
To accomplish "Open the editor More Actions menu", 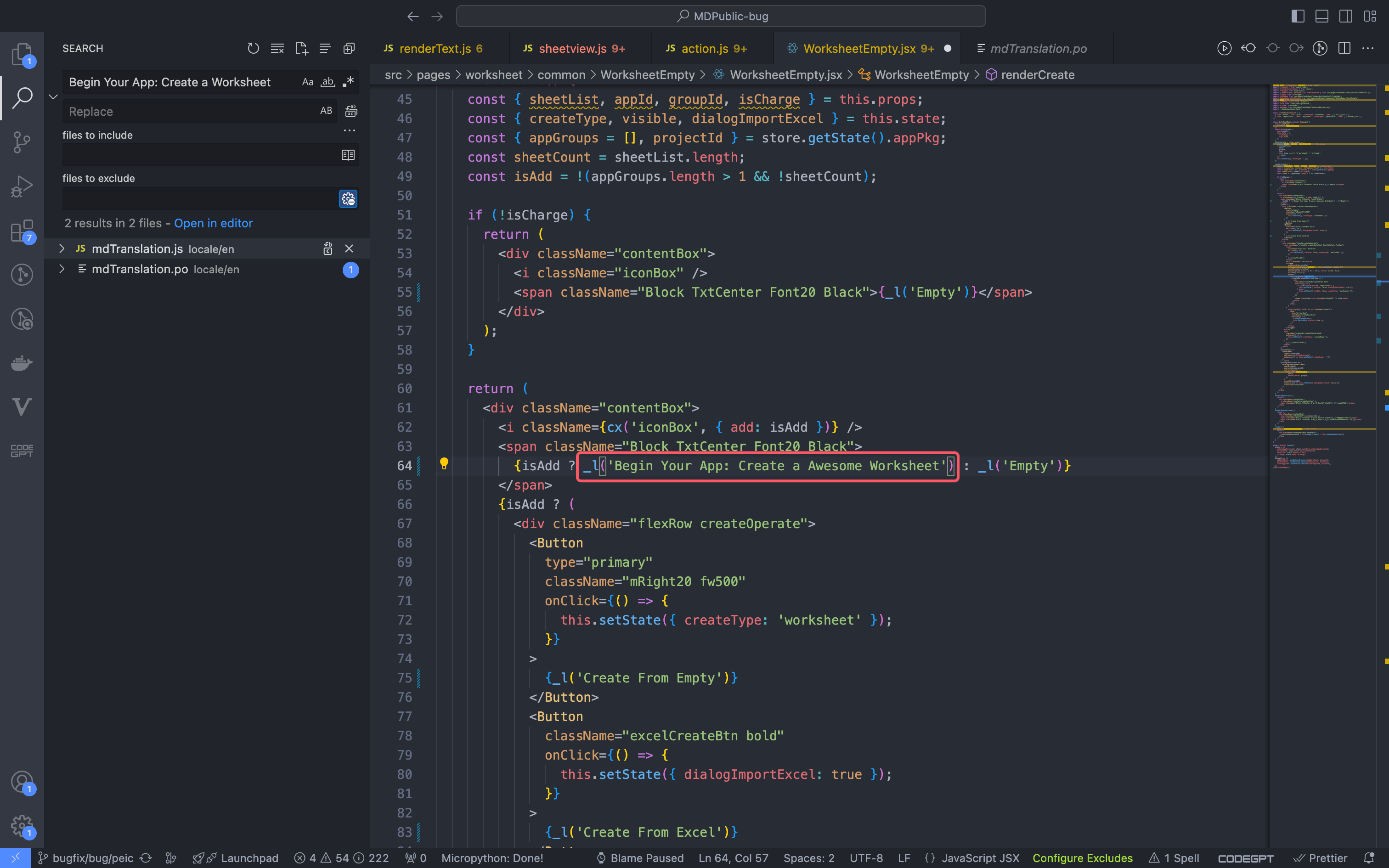I will tap(1368, 48).
